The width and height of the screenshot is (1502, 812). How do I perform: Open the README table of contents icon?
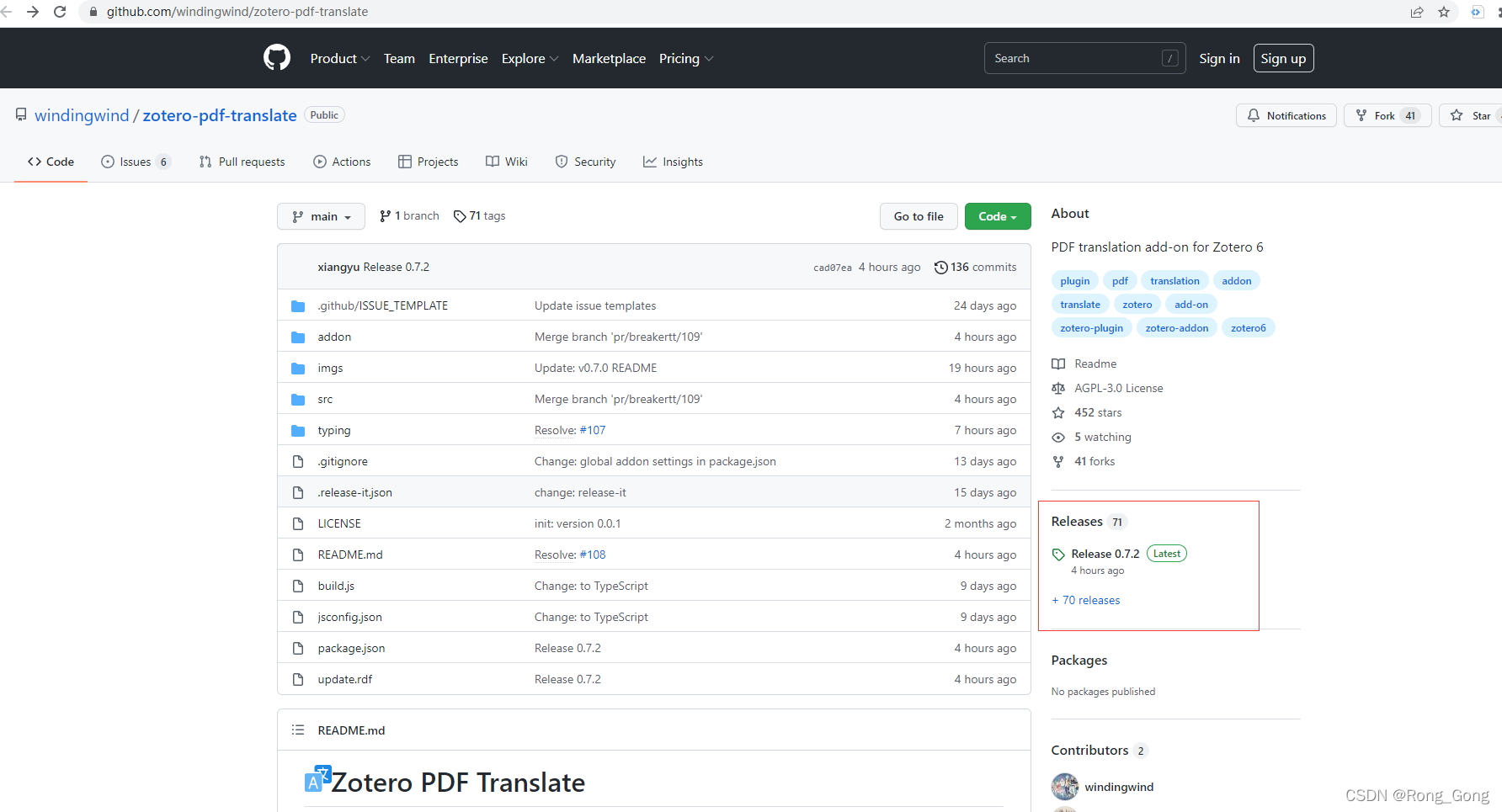(298, 730)
